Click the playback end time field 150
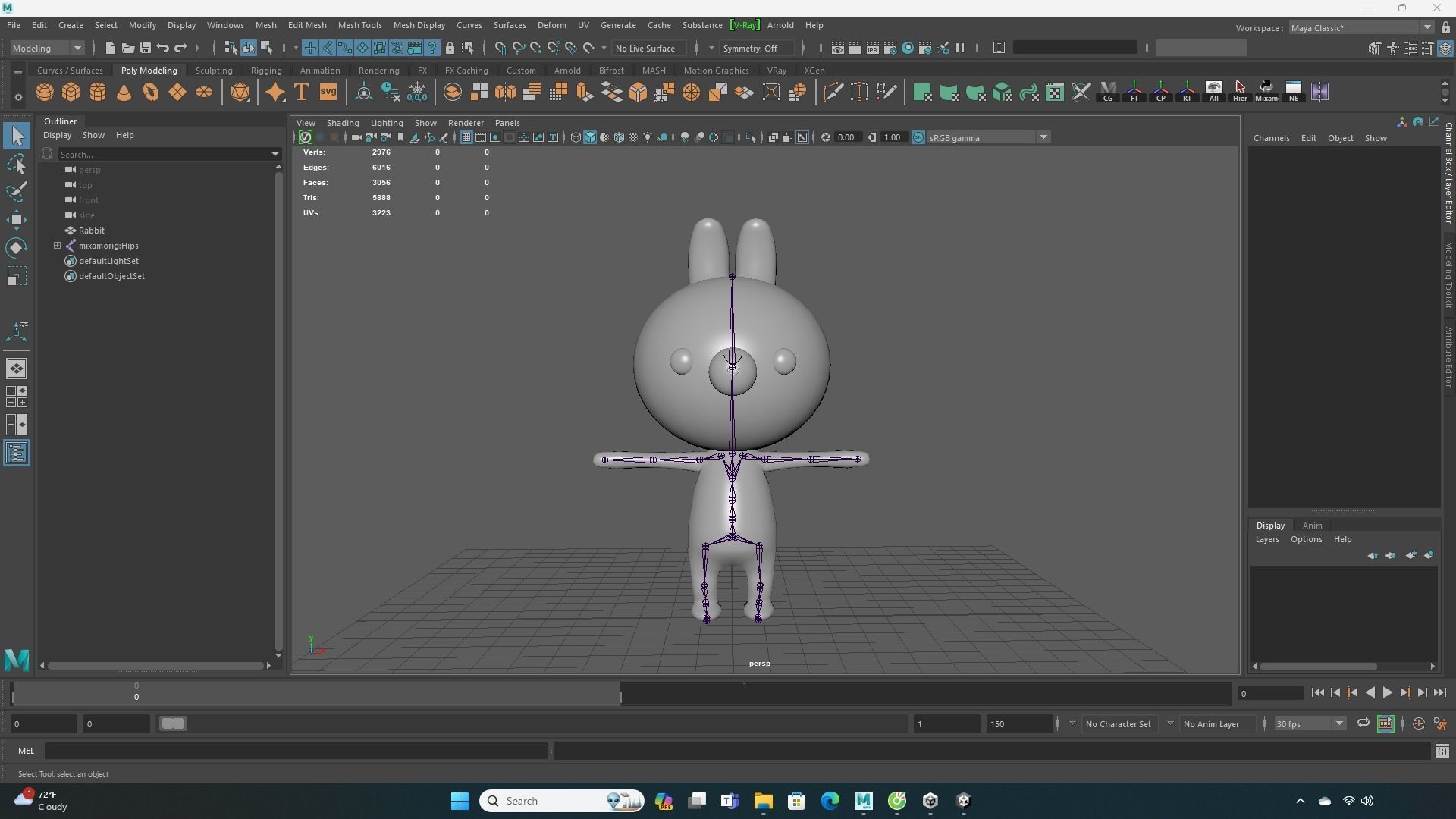The width and height of the screenshot is (1456, 819). pos(1018,723)
